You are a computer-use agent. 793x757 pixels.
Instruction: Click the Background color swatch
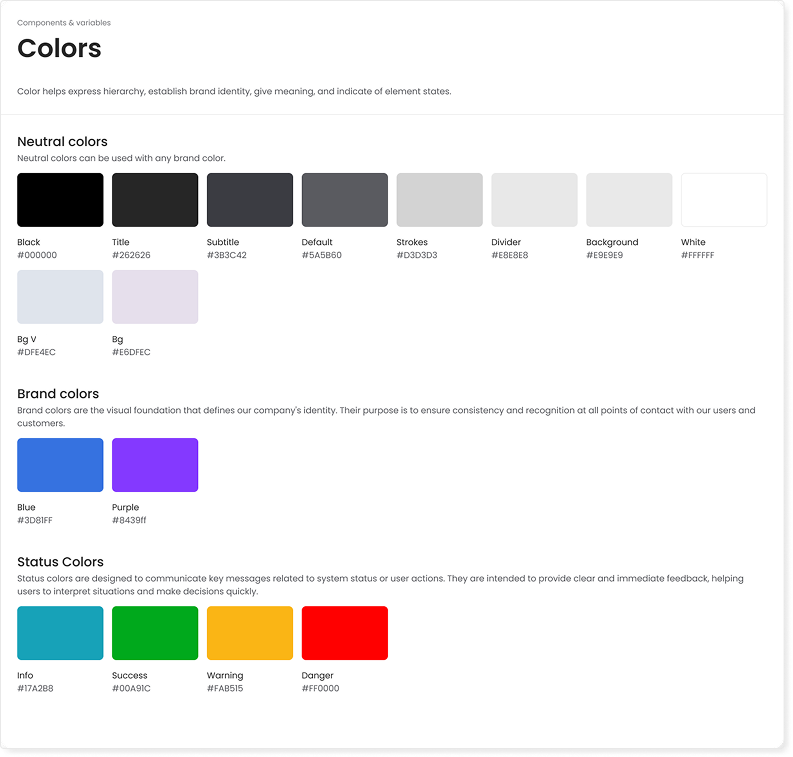(629, 200)
